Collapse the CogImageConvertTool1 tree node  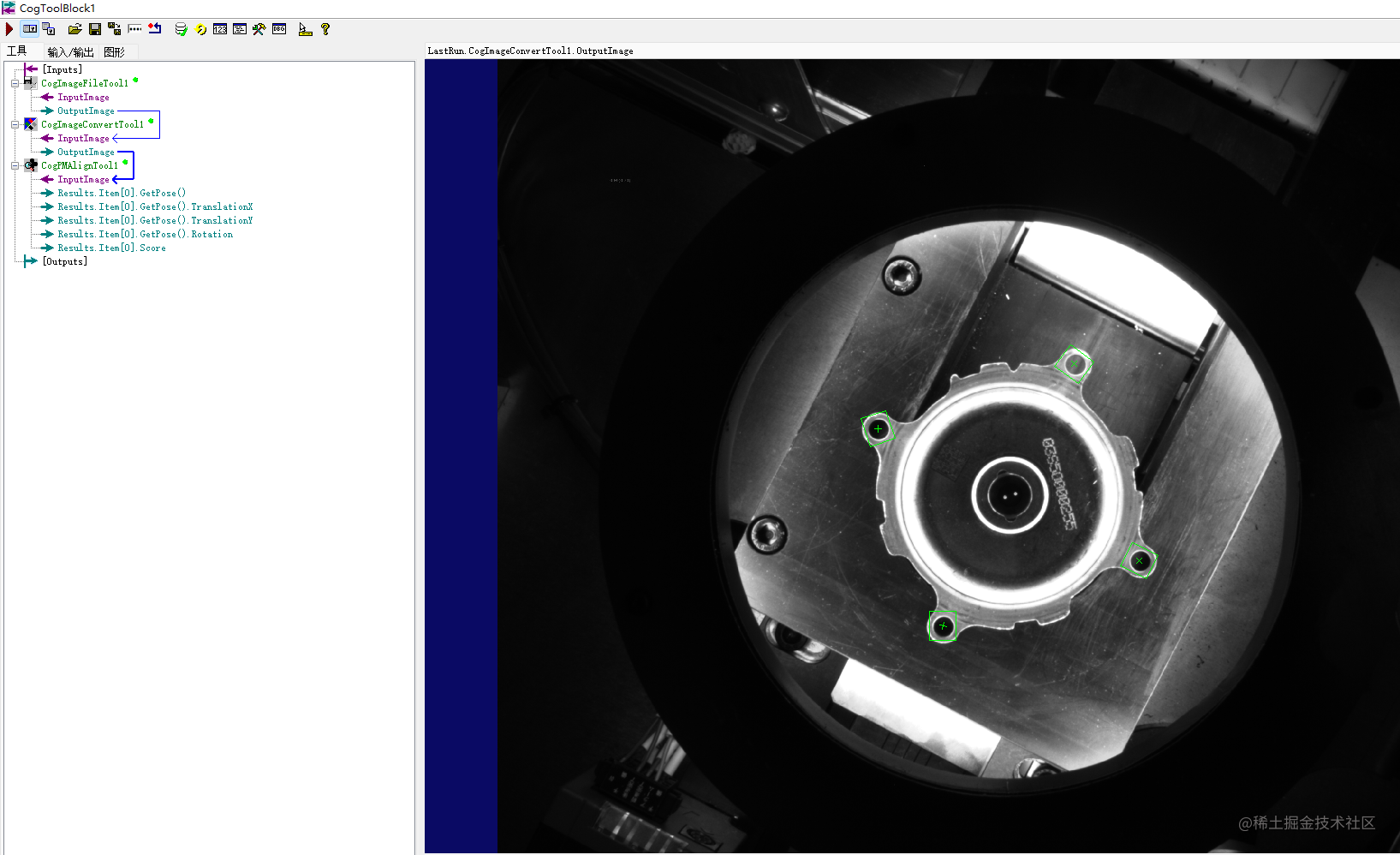[x=15, y=124]
